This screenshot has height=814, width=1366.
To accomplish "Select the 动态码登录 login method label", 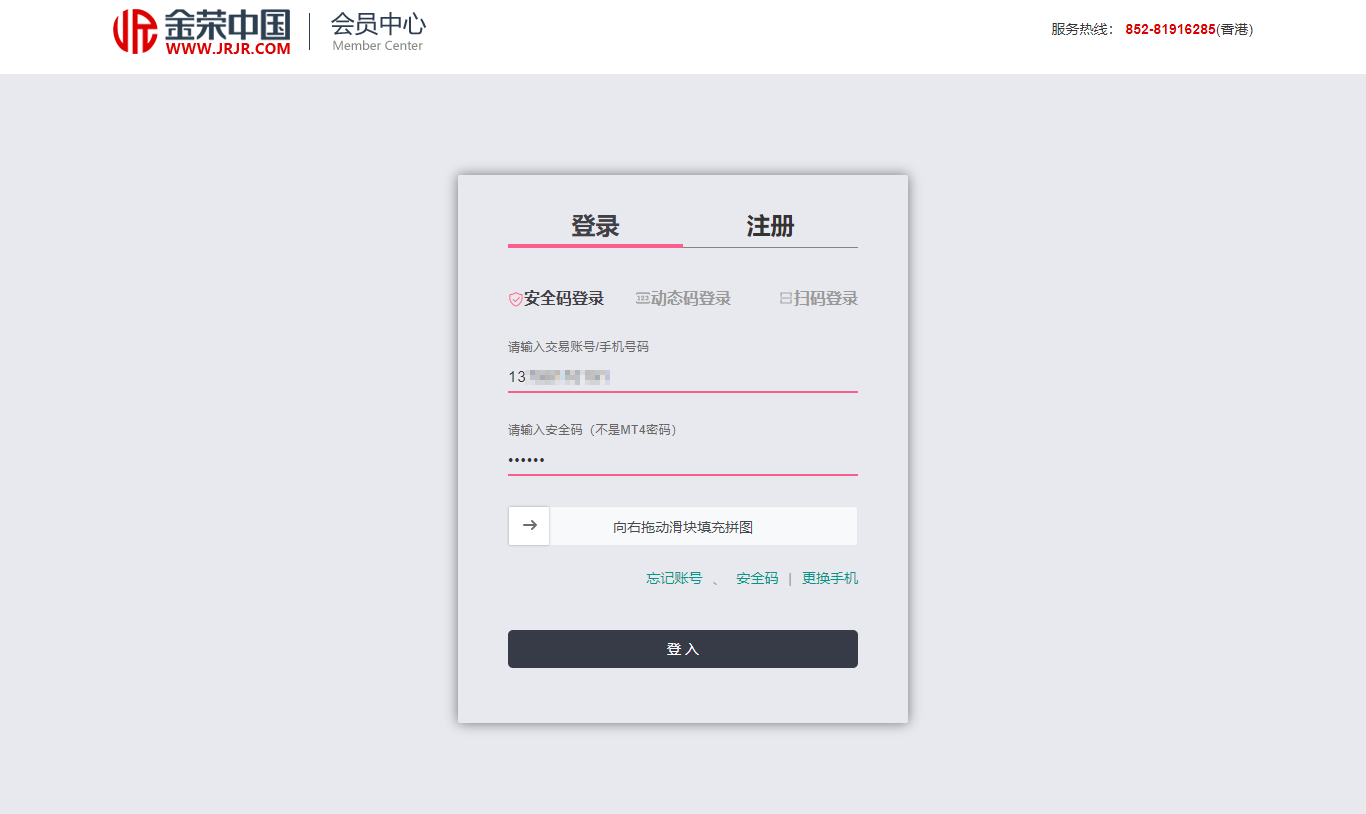I will [x=691, y=298].
